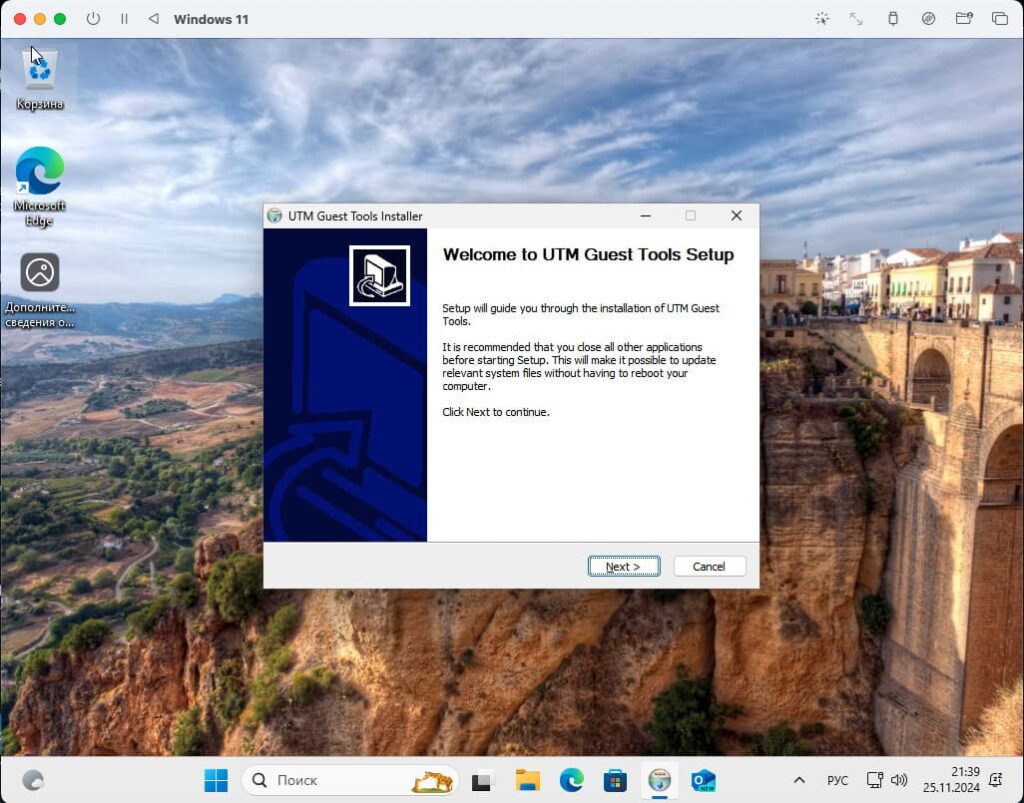Open the shared folder icon menu
This screenshot has height=803, width=1024.
point(964,19)
